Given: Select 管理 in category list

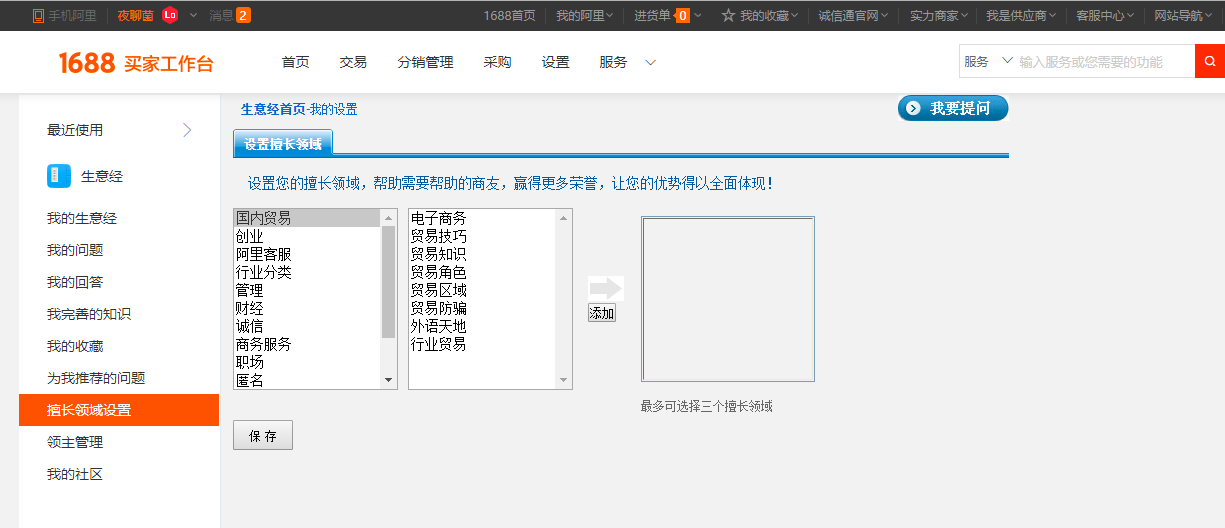Looking at the screenshot, I should [307, 290].
